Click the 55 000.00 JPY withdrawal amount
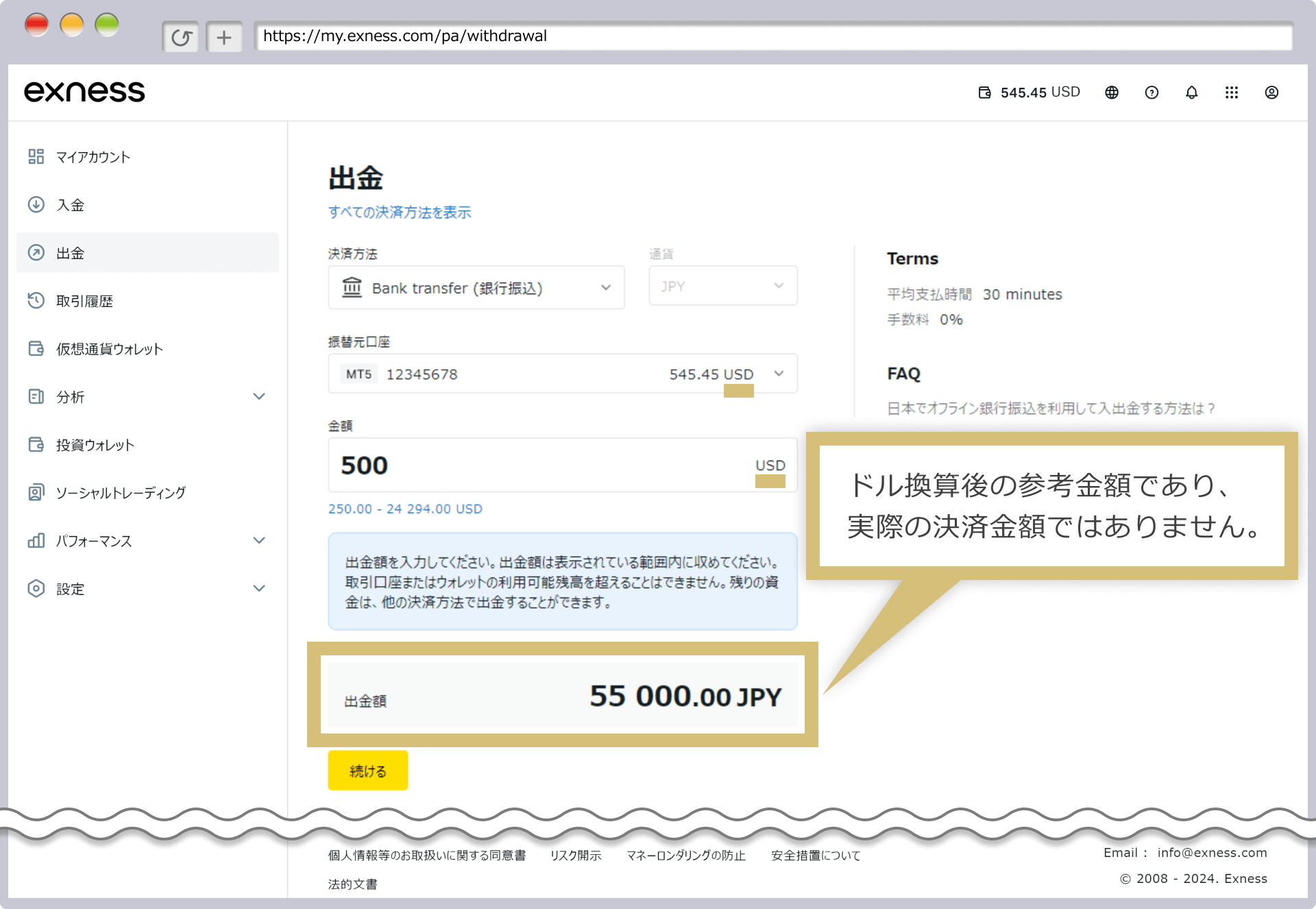The width and height of the screenshot is (1316, 909). tap(685, 696)
